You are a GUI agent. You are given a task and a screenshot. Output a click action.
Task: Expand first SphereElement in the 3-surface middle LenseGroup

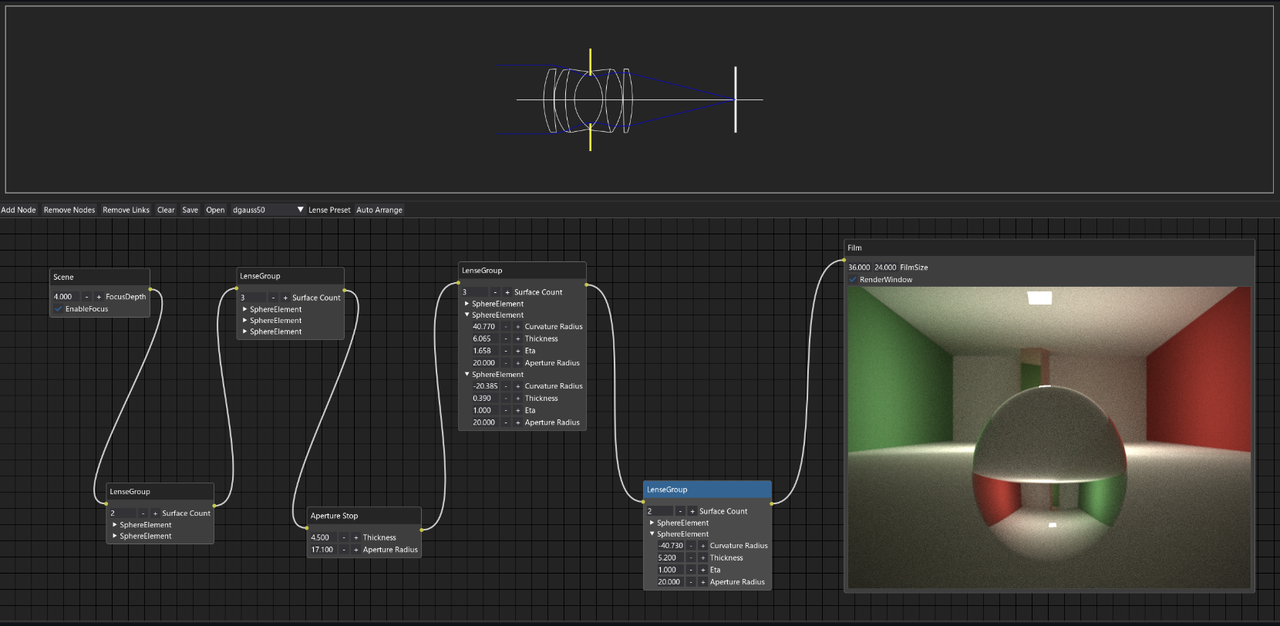click(x=466, y=304)
